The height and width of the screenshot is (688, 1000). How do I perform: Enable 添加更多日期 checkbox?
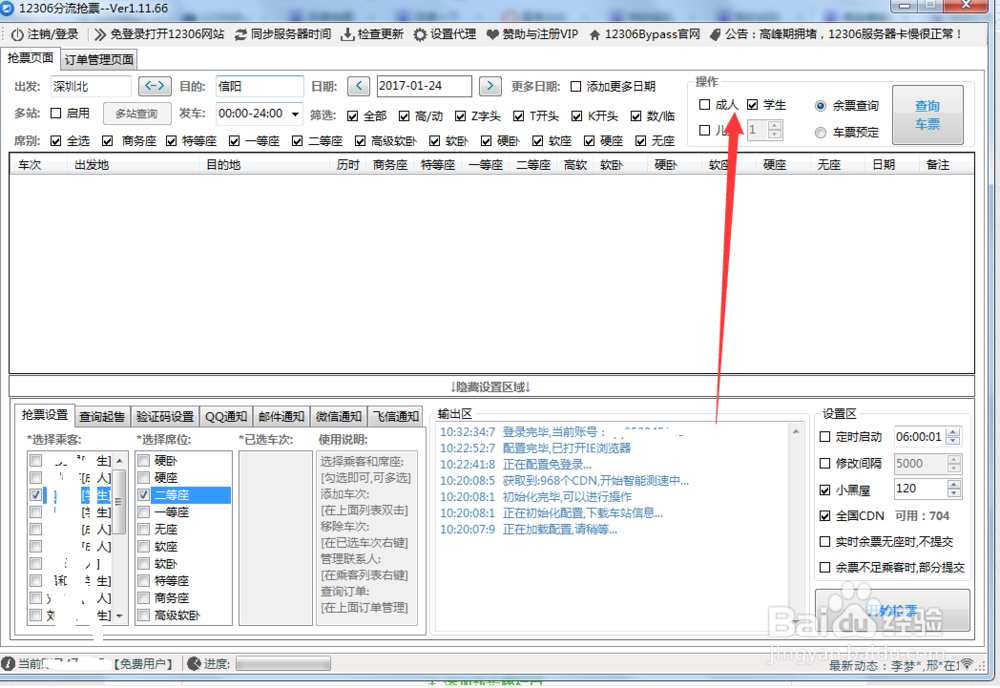click(576, 86)
